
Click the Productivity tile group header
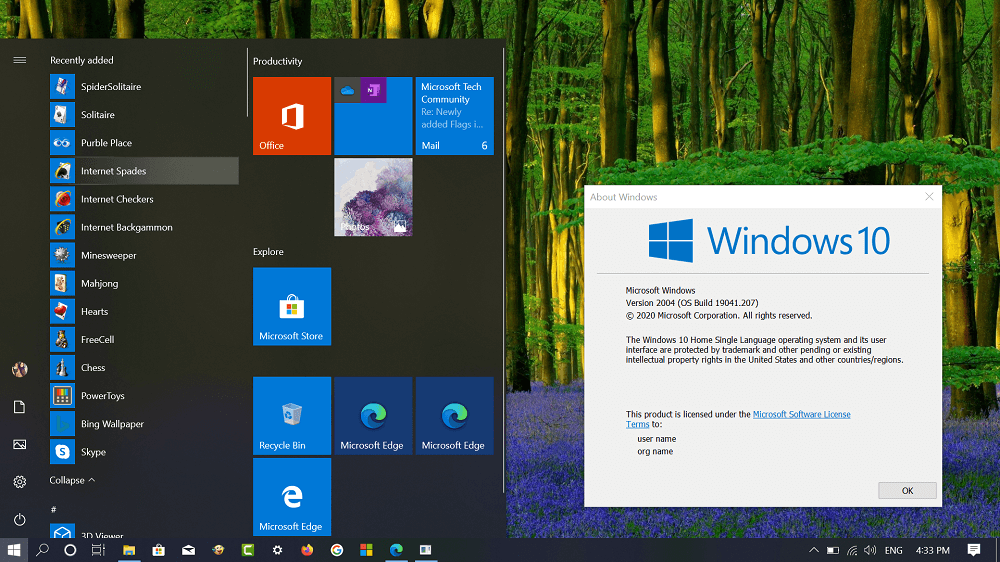(x=277, y=61)
